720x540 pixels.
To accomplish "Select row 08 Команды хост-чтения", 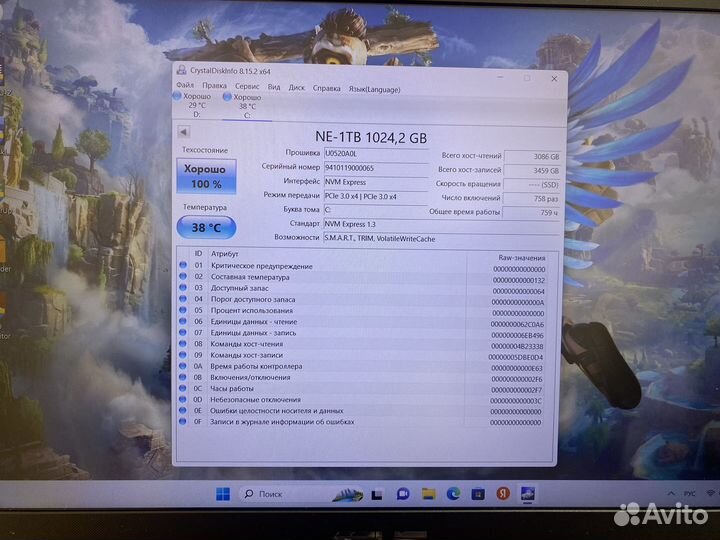I will tap(363, 345).
